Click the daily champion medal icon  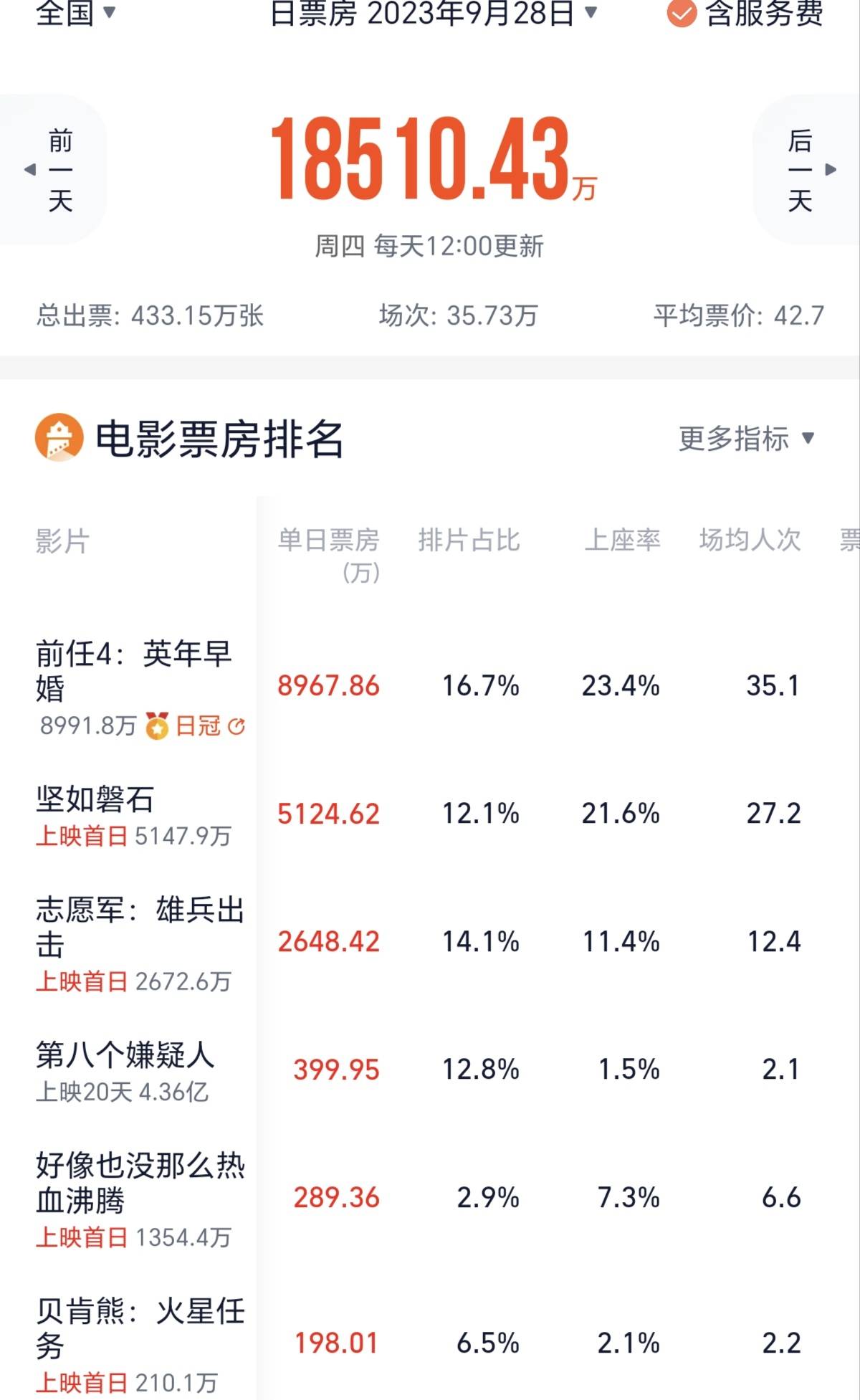pos(157,726)
